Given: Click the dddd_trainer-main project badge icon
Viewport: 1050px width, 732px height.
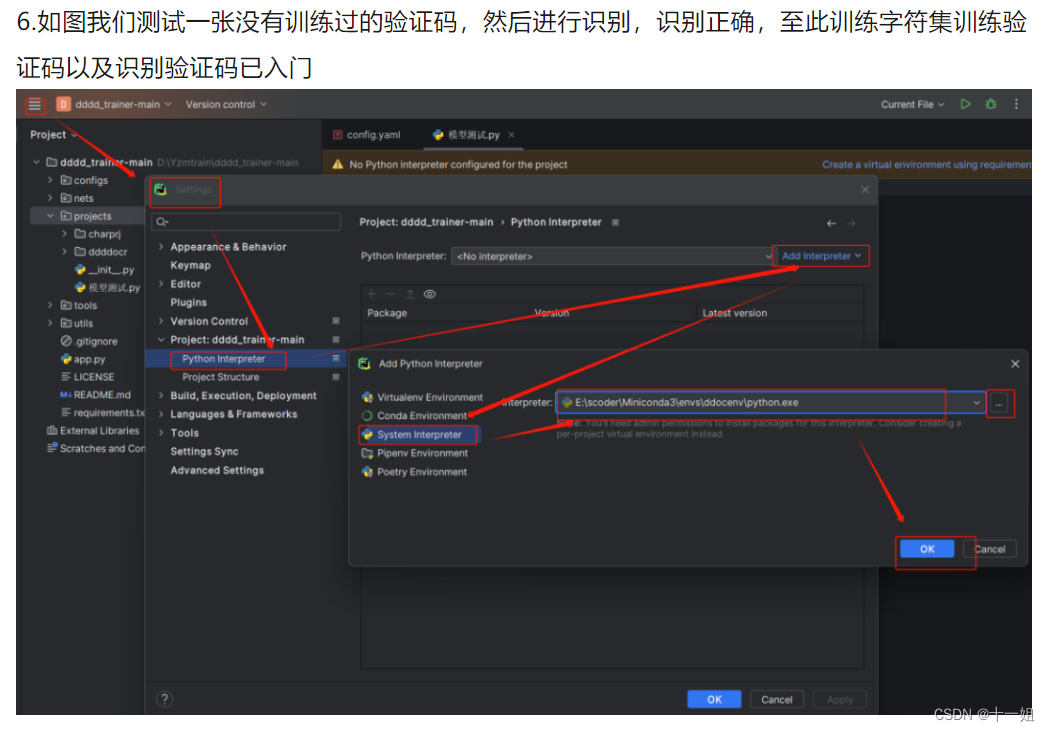Looking at the screenshot, I should pyautogui.click(x=64, y=104).
